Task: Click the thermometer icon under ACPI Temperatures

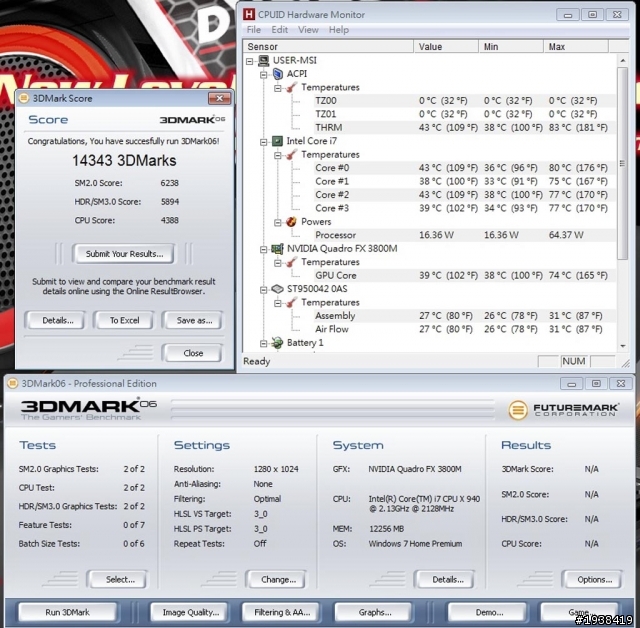Action: [291, 87]
